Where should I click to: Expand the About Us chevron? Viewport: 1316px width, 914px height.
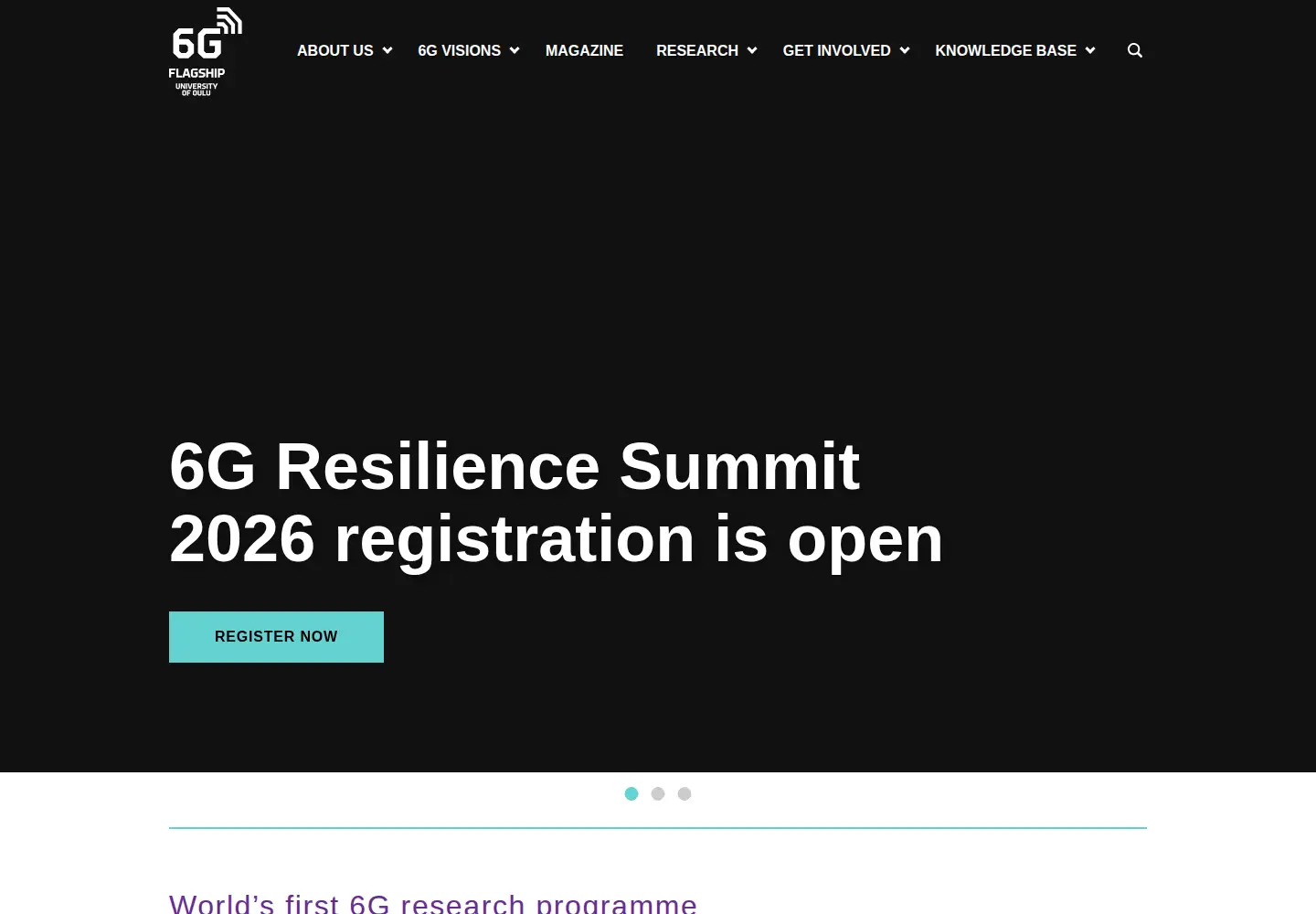click(x=387, y=50)
